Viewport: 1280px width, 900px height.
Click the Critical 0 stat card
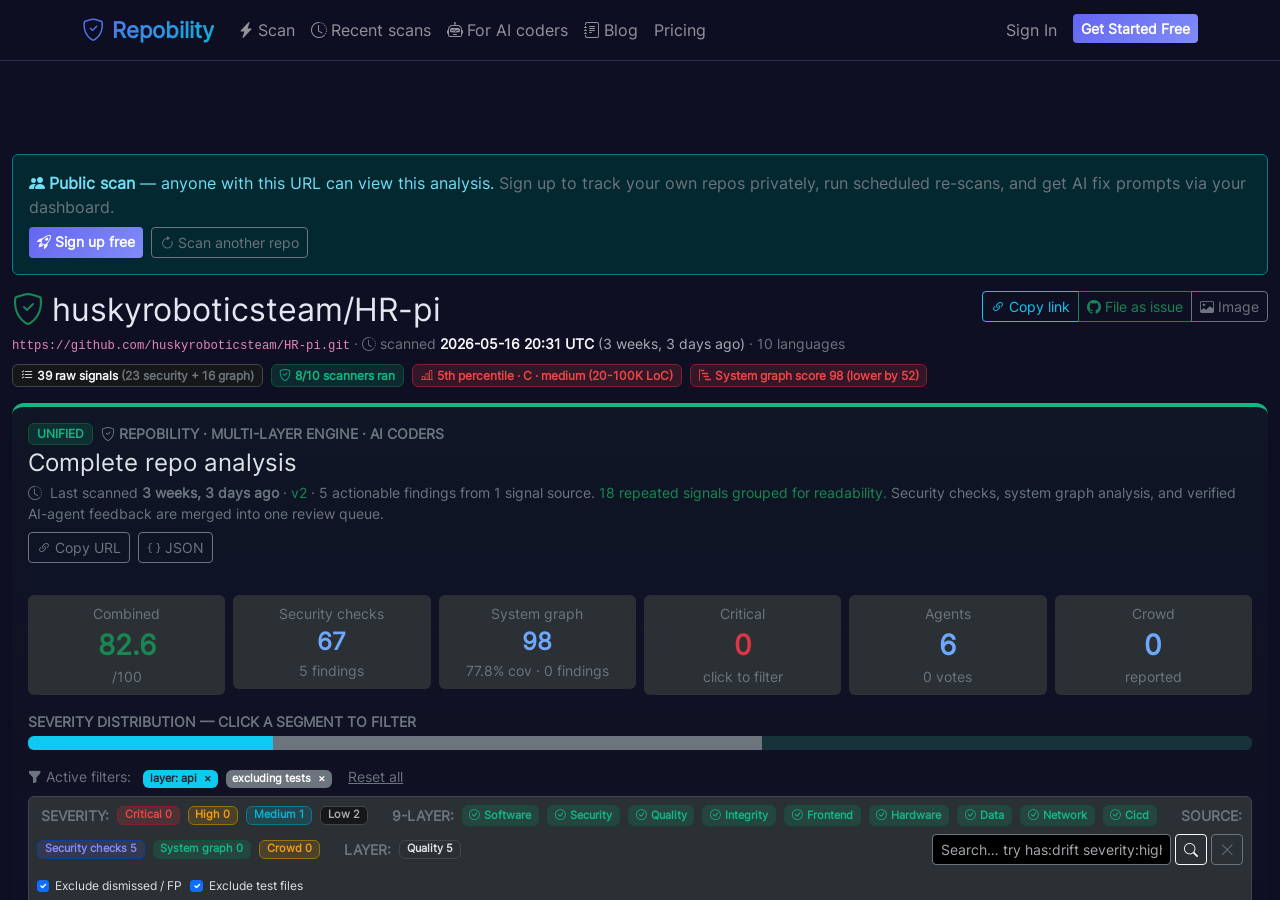click(x=742, y=645)
